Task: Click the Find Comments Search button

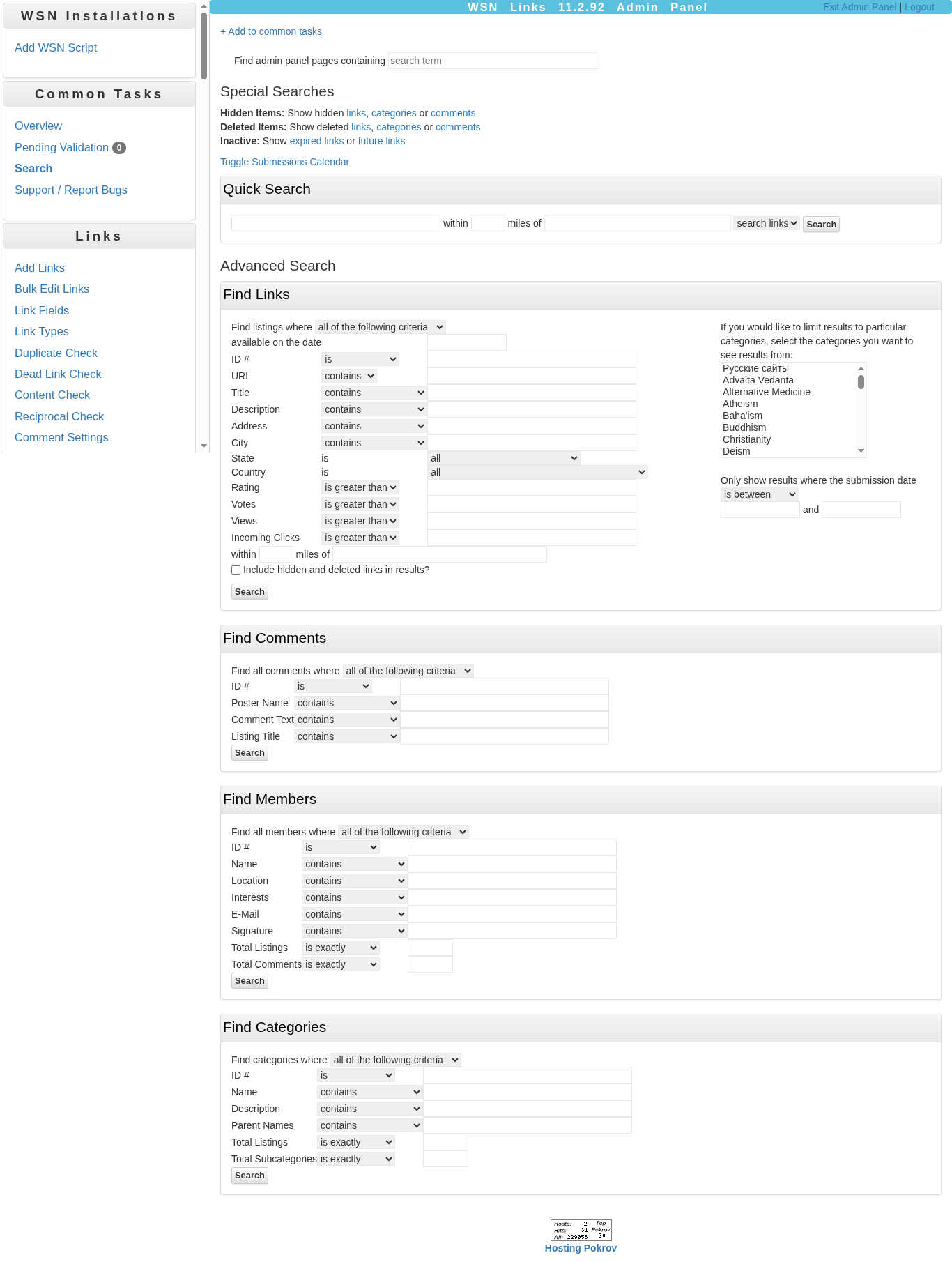Action: (x=249, y=753)
